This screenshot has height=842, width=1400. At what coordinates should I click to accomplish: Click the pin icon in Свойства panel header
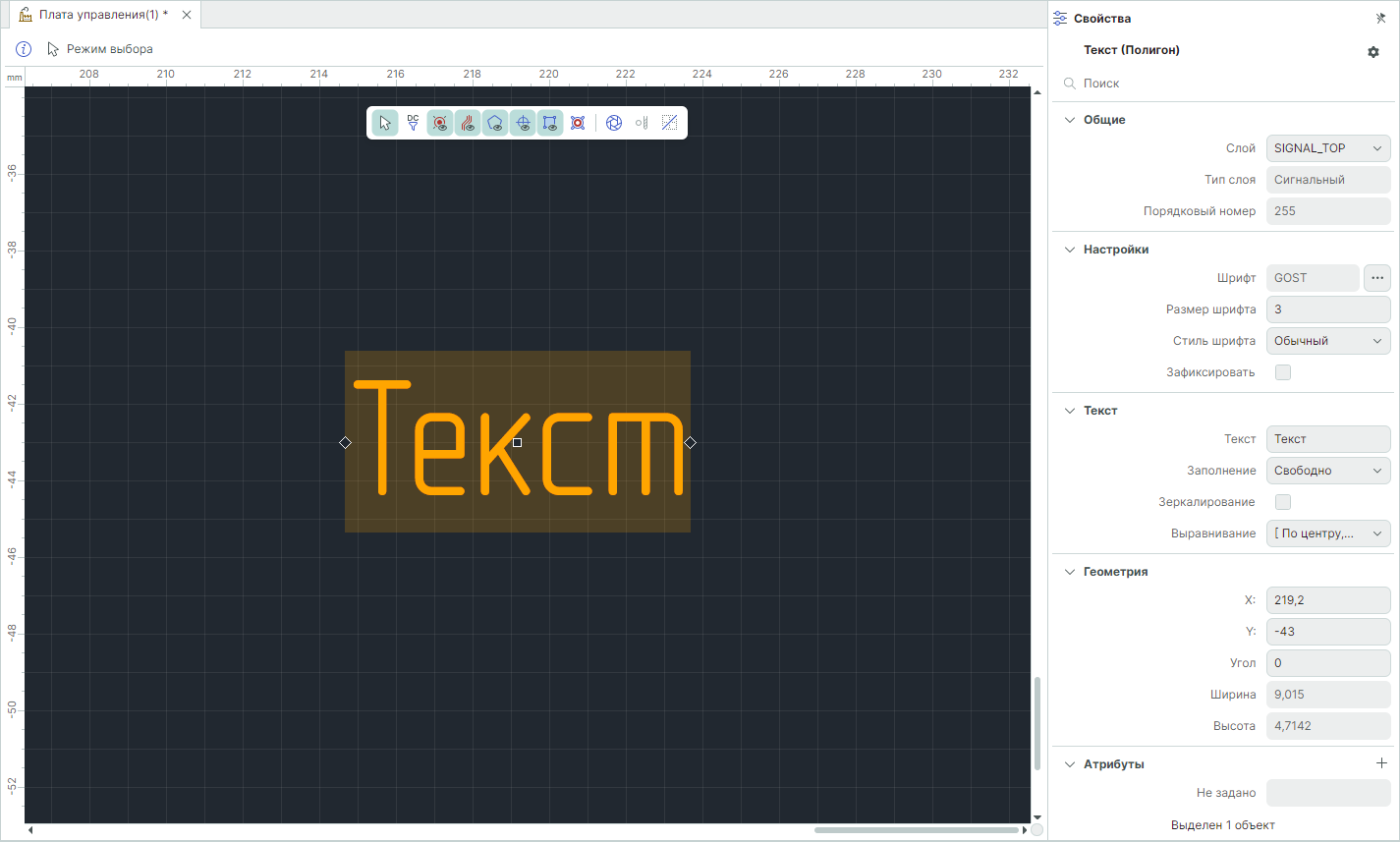(1380, 19)
